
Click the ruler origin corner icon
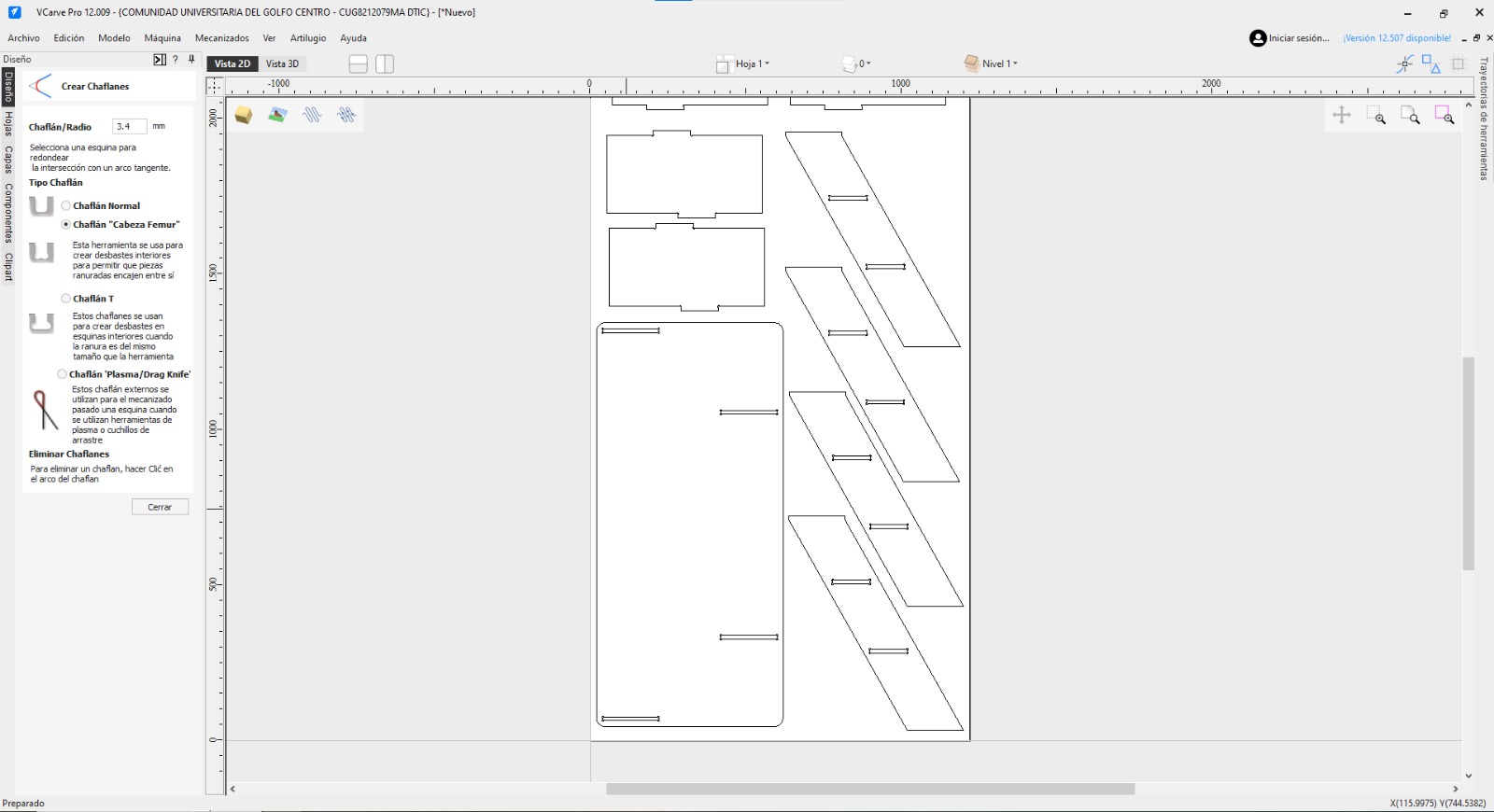[216, 86]
